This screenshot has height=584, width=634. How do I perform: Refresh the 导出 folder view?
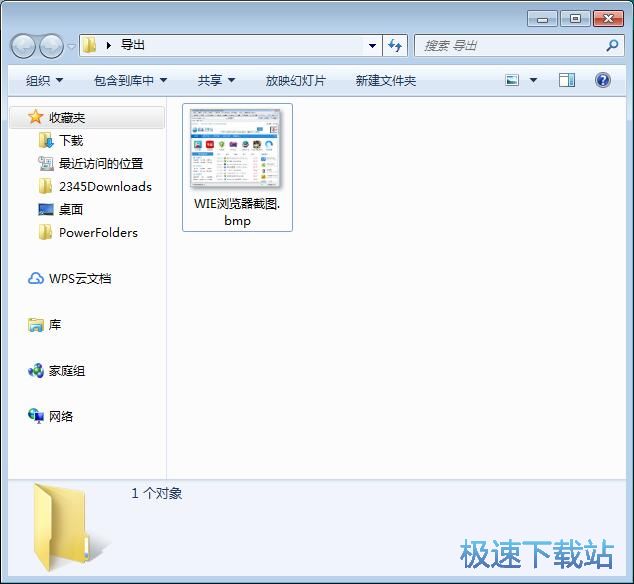pyautogui.click(x=395, y=45)
